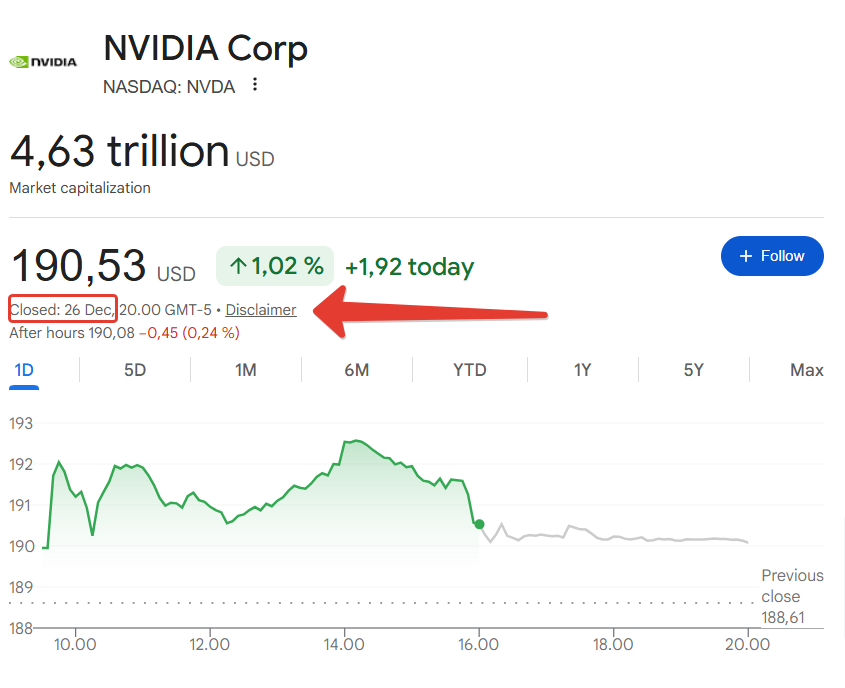This screenshot has width=845, height=688.
Task: Click the Follow button
Action: click(772, 256)
